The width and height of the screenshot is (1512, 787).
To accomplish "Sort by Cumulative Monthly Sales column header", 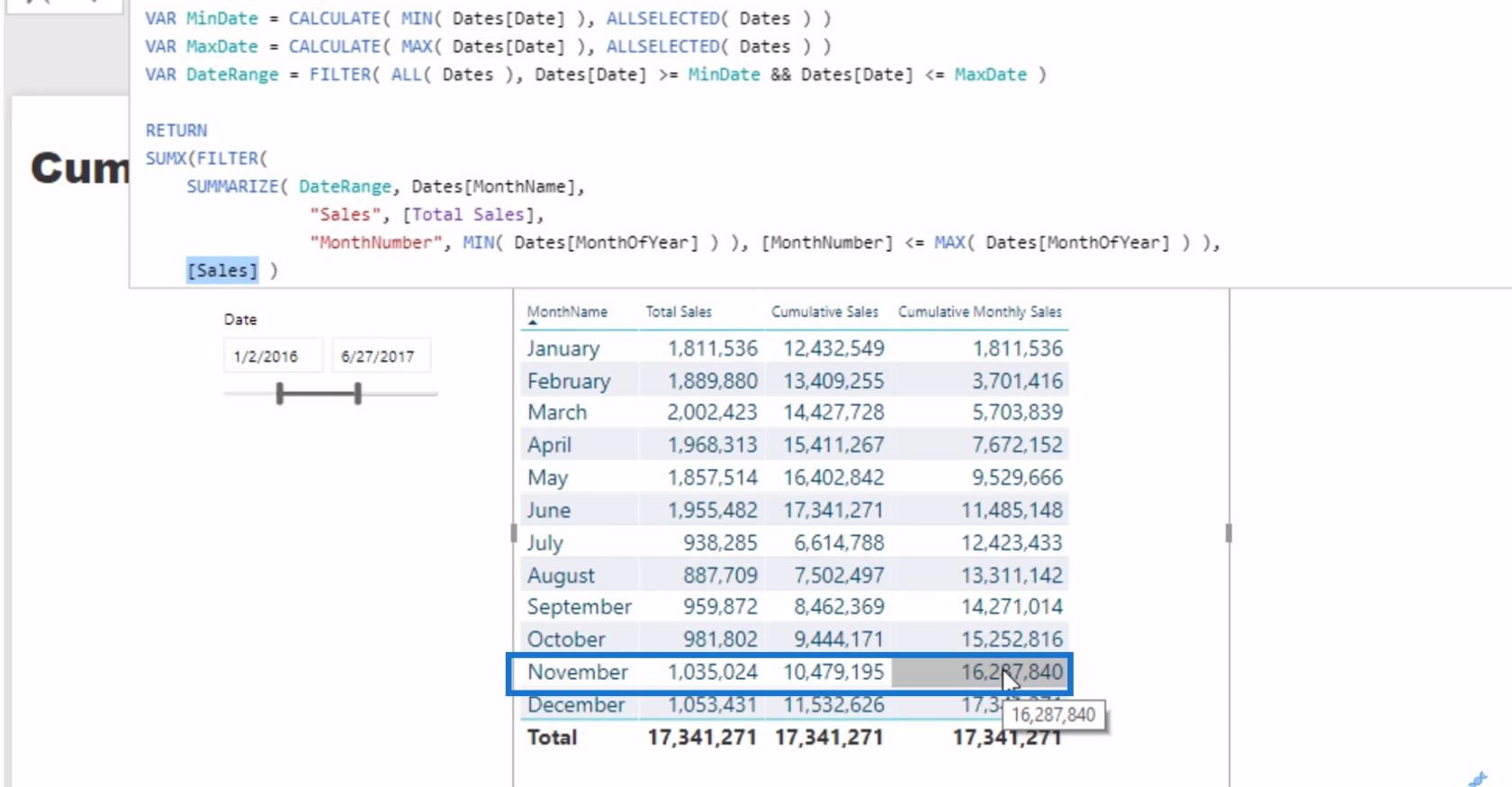I will 979,312.
